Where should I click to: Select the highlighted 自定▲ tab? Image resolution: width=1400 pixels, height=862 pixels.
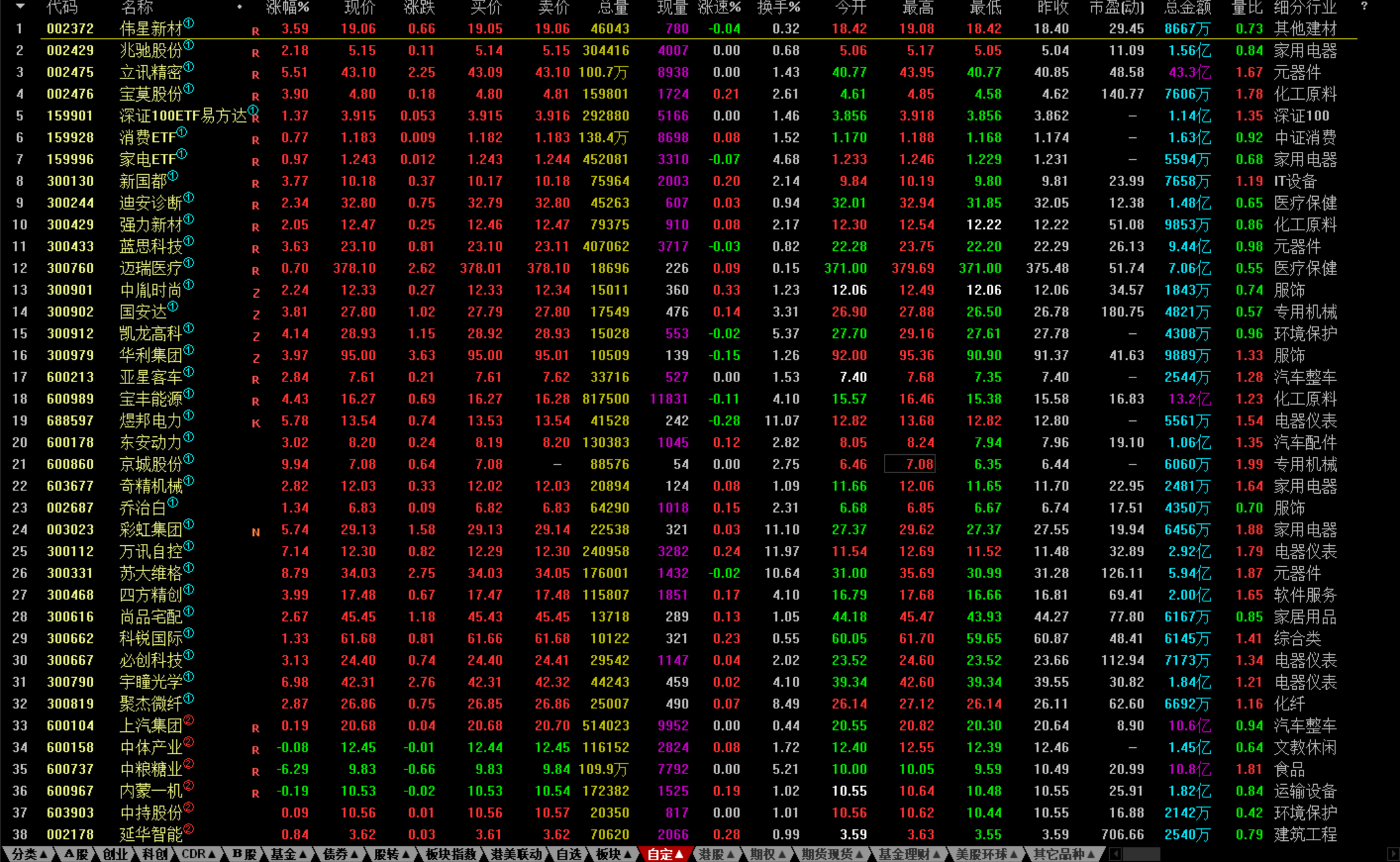(x=665, y=854)
